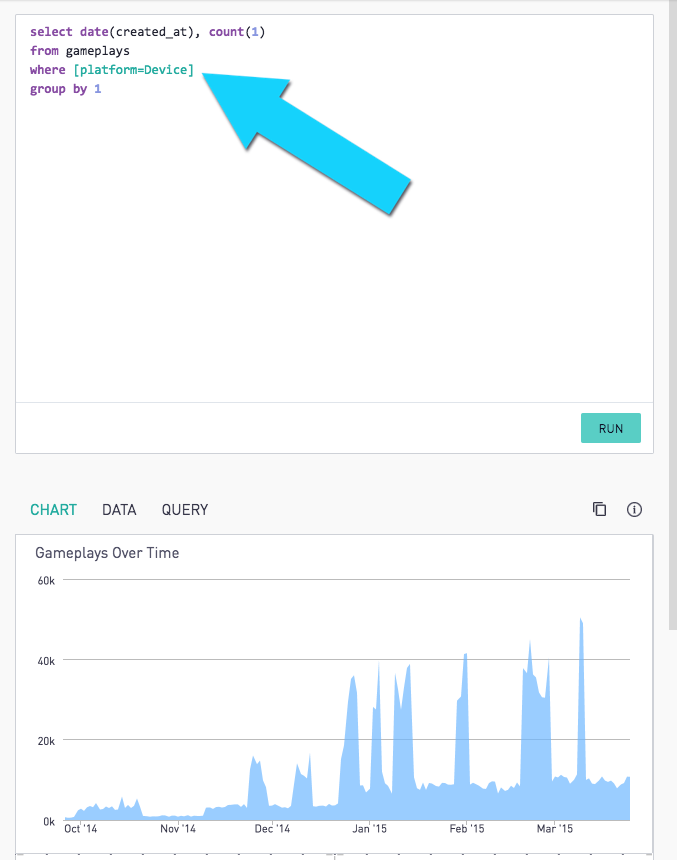The image size is (677, 860).
Task: Click the [platform=Device] filter in query
Action: (134, 70)
